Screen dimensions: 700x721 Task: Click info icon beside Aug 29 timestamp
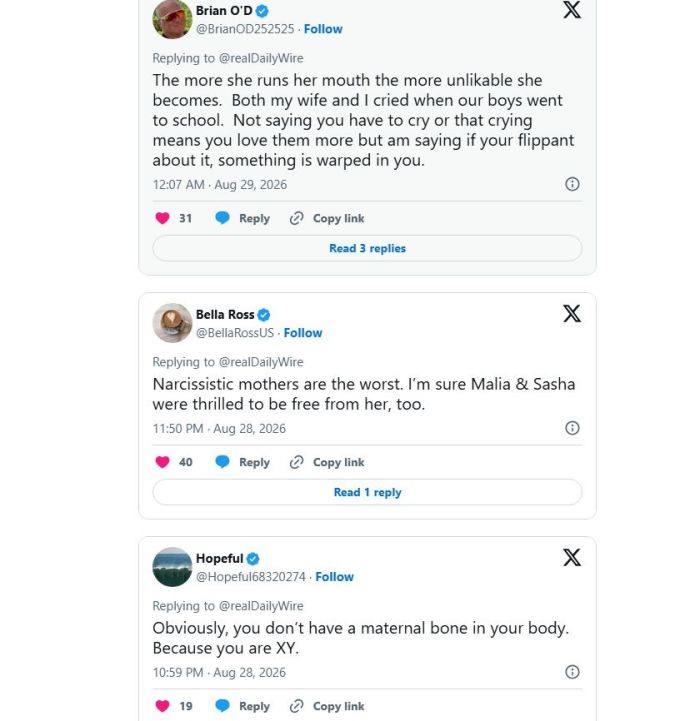coord(572,184)
